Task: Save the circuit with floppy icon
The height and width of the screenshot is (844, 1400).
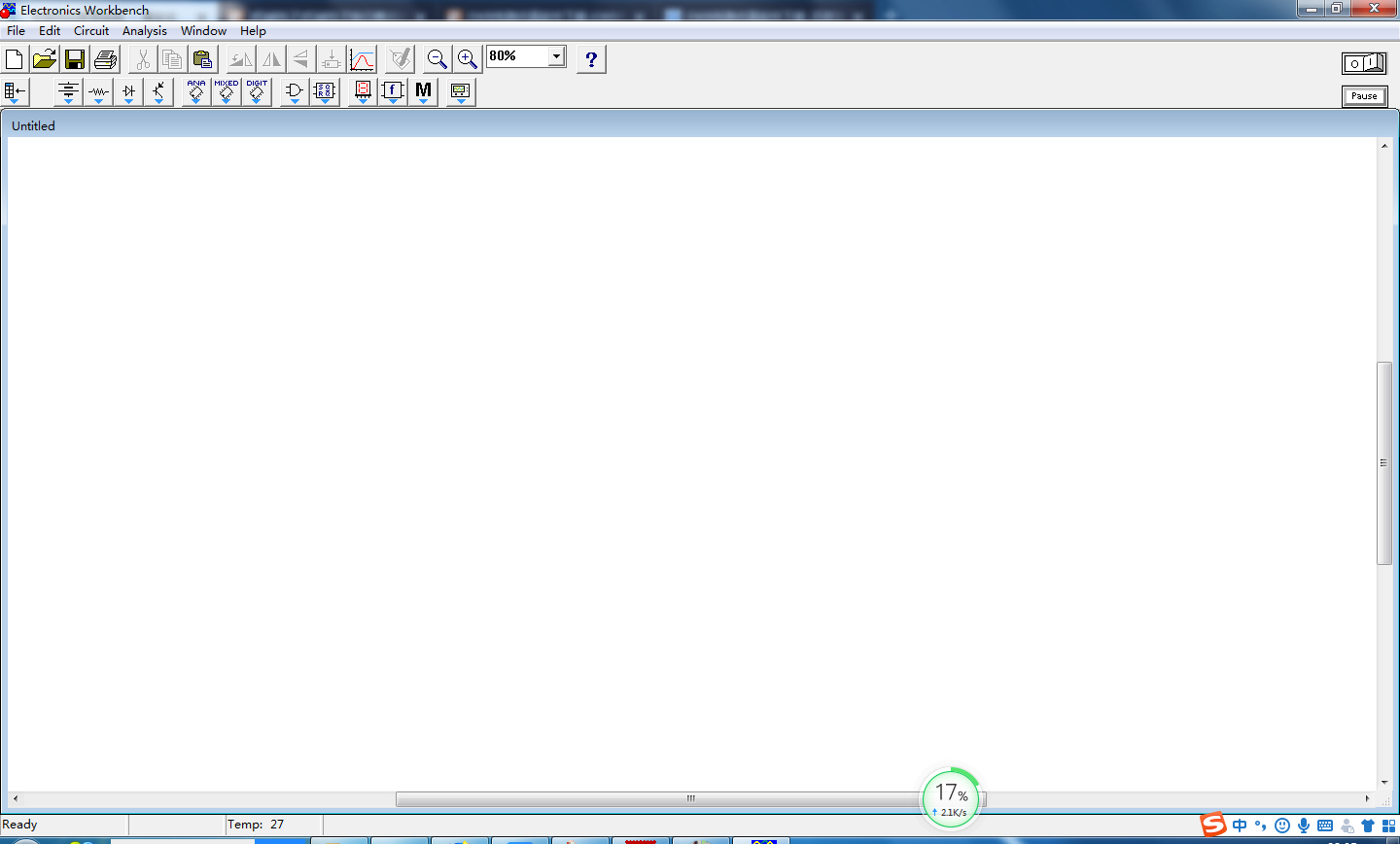Action: point(75,59)
